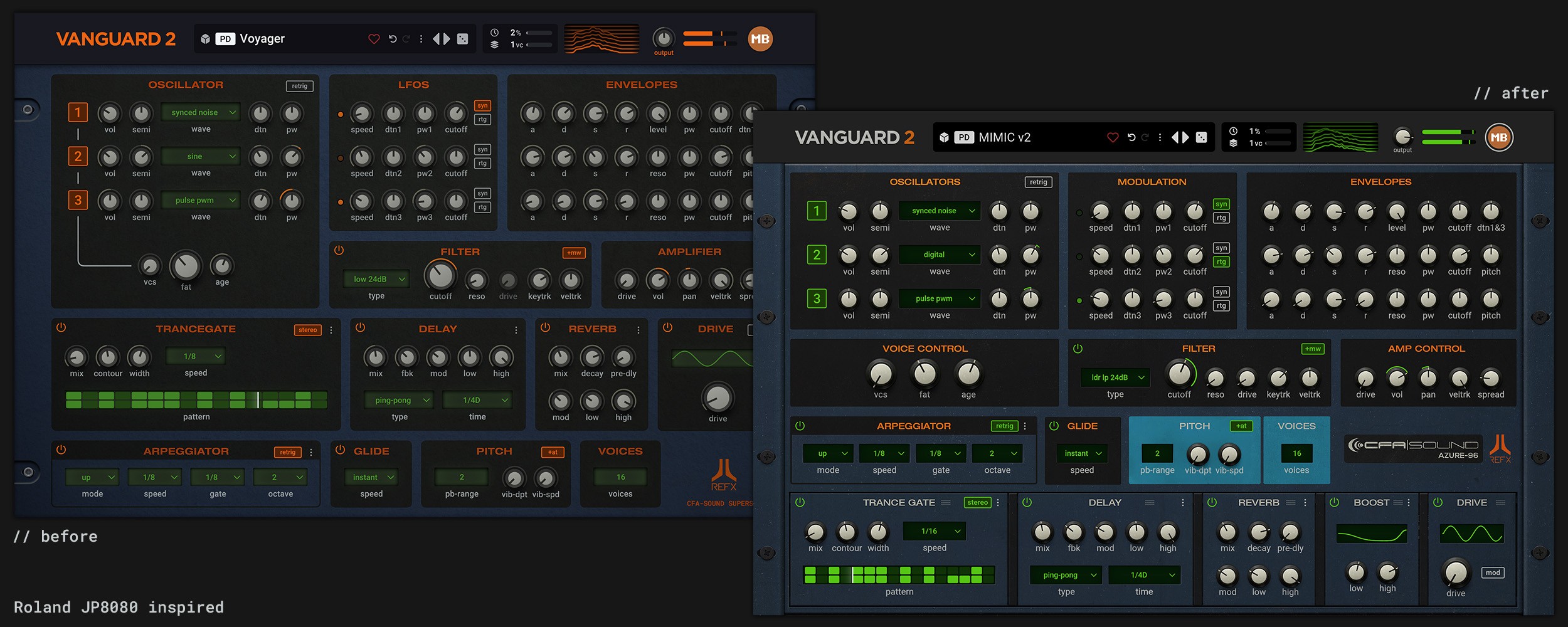Select oscillator 1 button in before window

coord(78,112)
